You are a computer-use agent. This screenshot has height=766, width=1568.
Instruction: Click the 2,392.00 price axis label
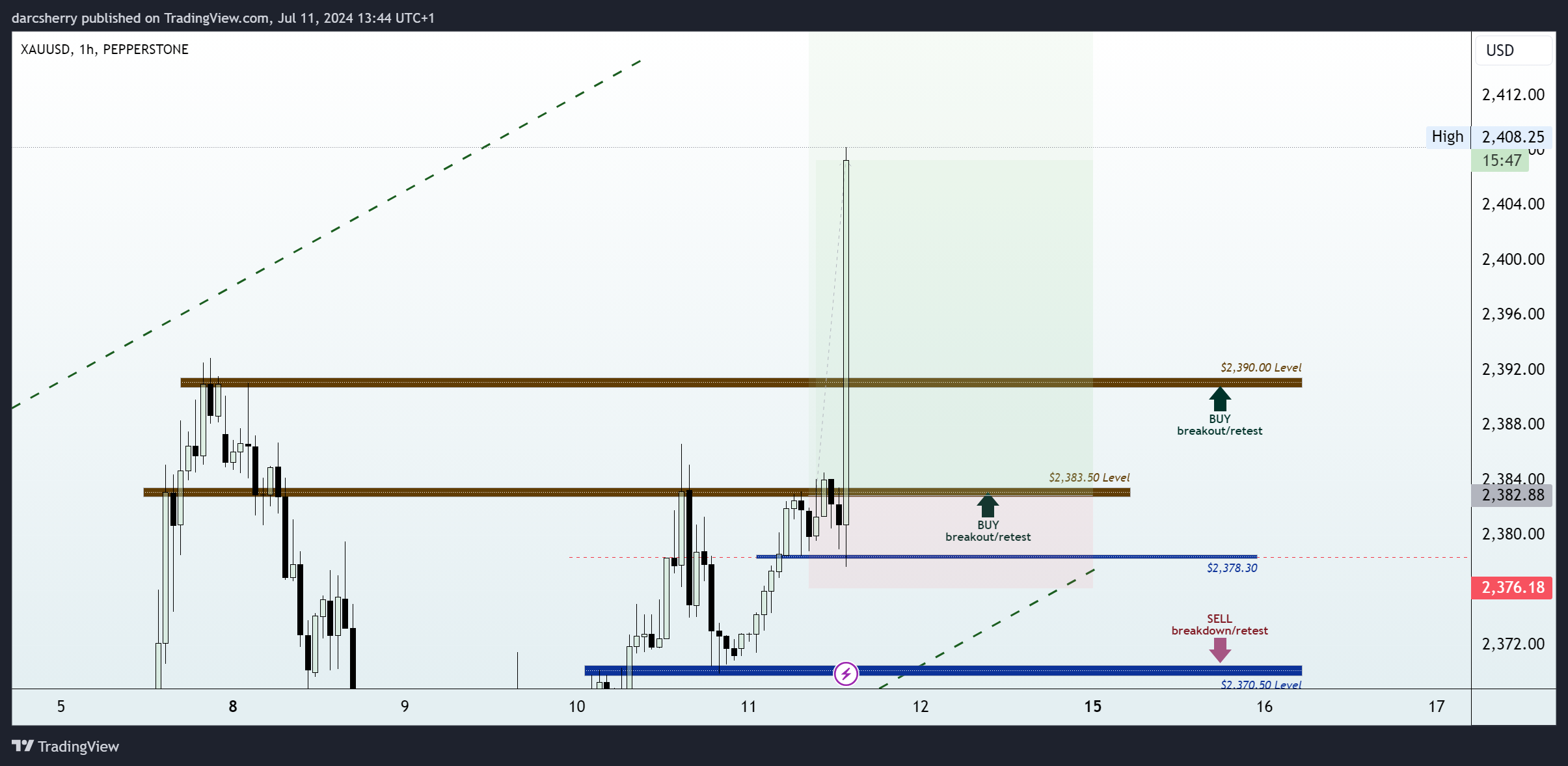[1513, 370]
